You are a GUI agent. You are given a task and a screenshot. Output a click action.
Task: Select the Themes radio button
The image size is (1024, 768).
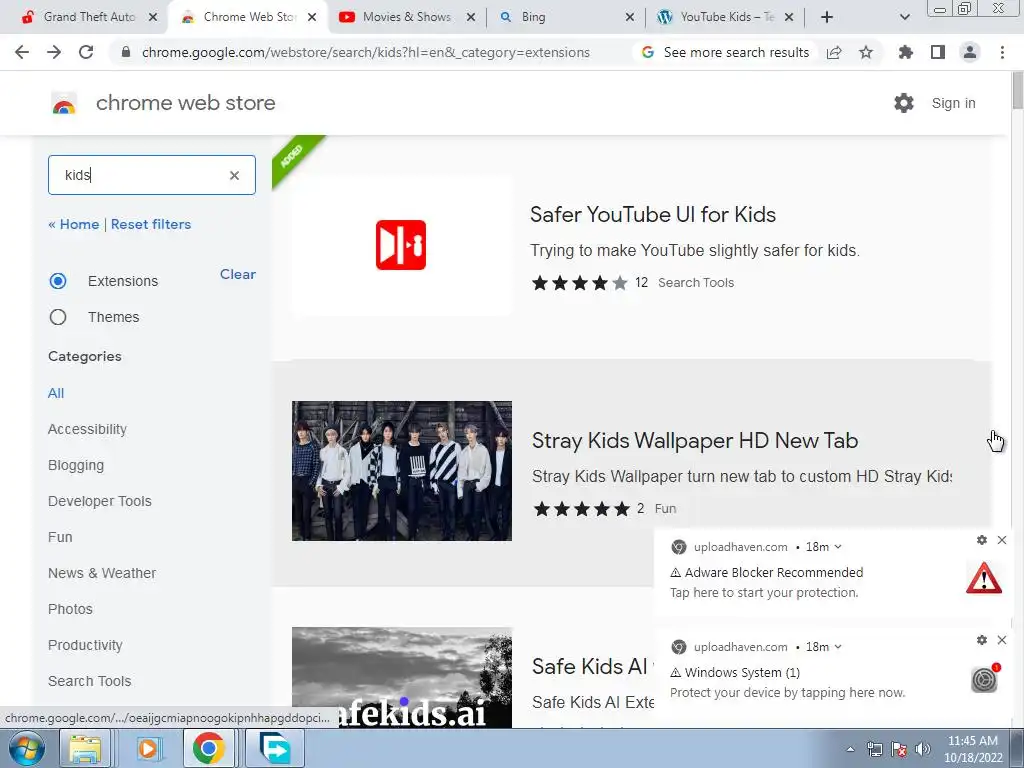[58, 317]
